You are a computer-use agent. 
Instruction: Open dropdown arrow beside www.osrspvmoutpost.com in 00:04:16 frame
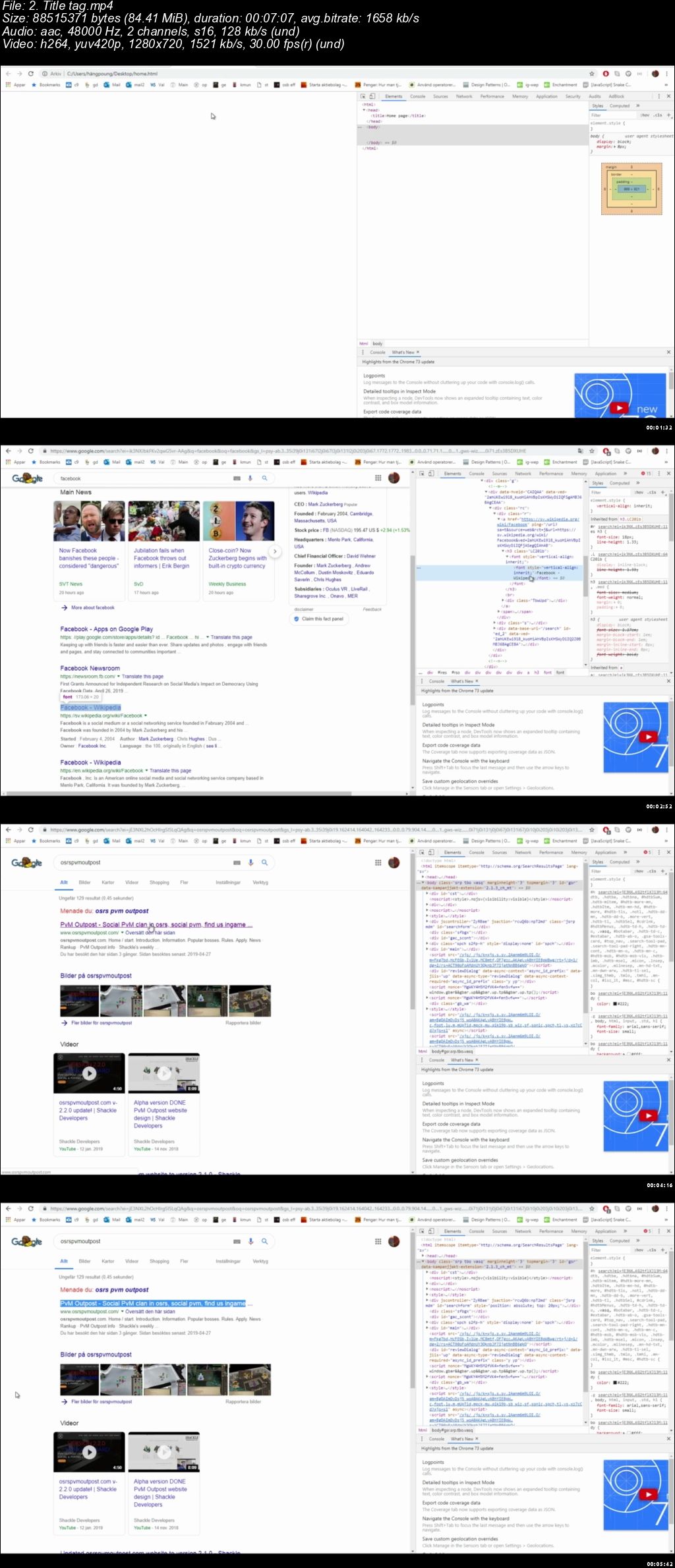[x=122, y=933]
